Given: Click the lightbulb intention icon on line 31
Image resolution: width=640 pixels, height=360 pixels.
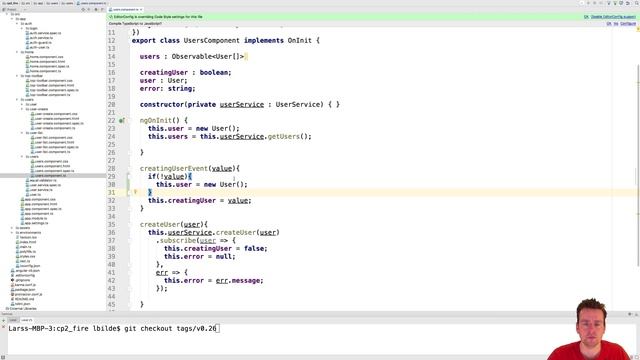Looking at the screenshot, I should click(135, 192).
